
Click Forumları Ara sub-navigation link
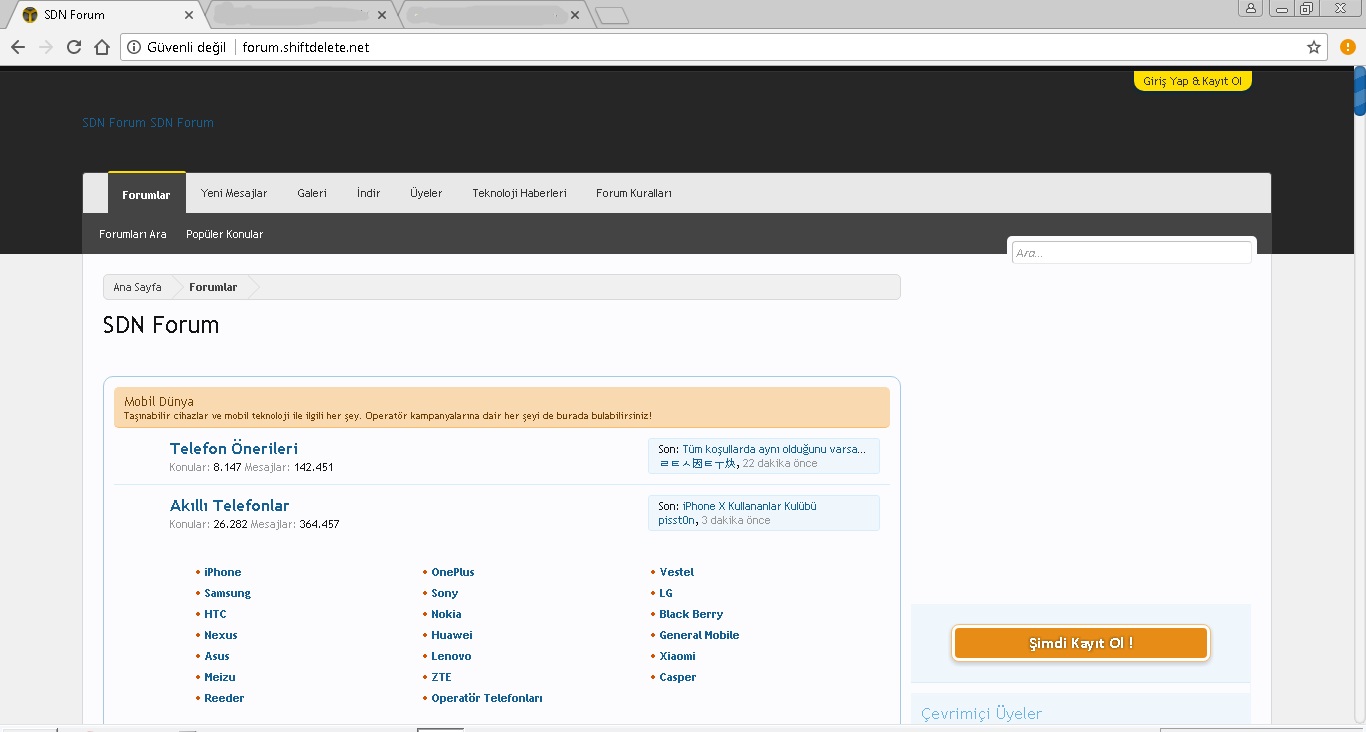pyautogui.click(x=133, y=234)
